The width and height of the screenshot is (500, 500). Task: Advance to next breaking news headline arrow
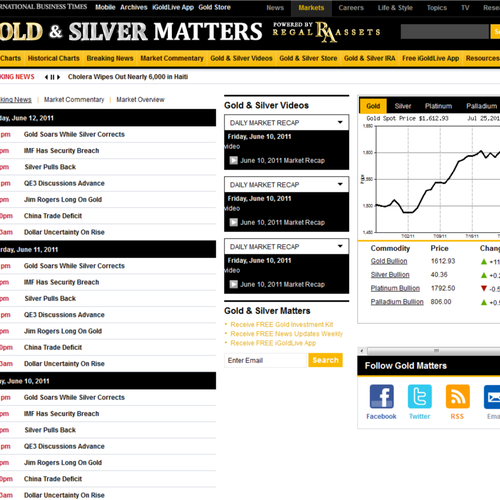coord(59,77)
